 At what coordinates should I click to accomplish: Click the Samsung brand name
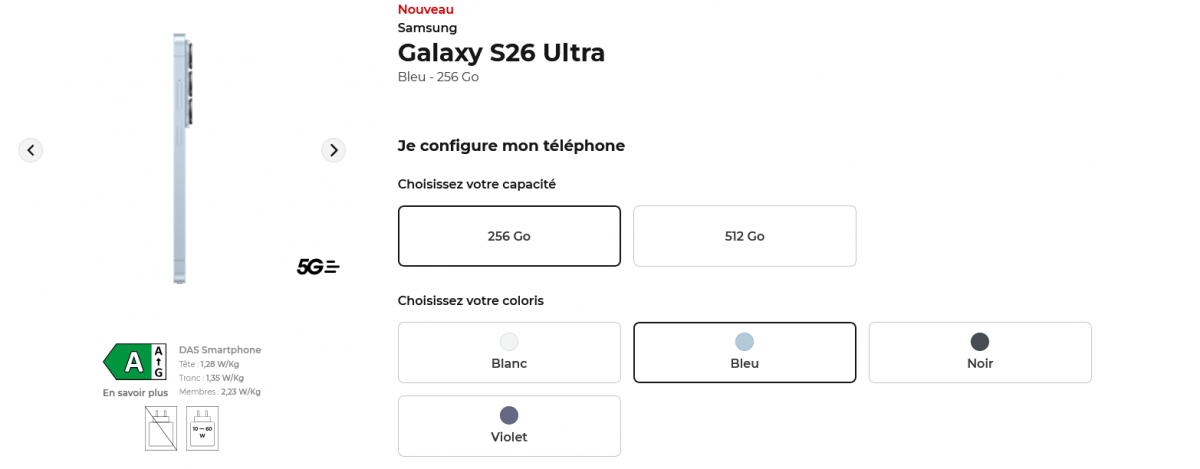[x=427, y=28]
